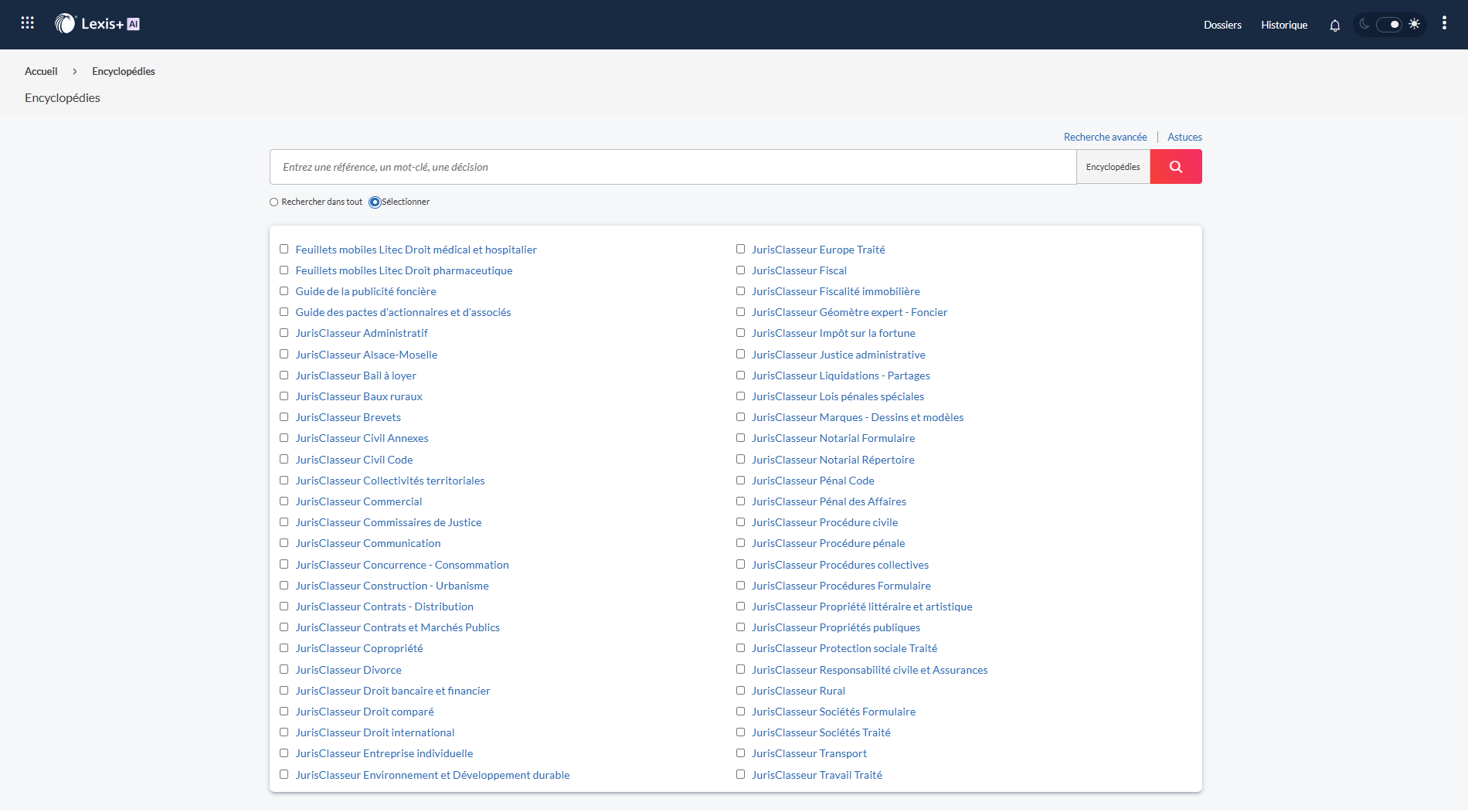Open the Historique menu
Viewport: 1468px width, 812px height.
(1284, 25)
